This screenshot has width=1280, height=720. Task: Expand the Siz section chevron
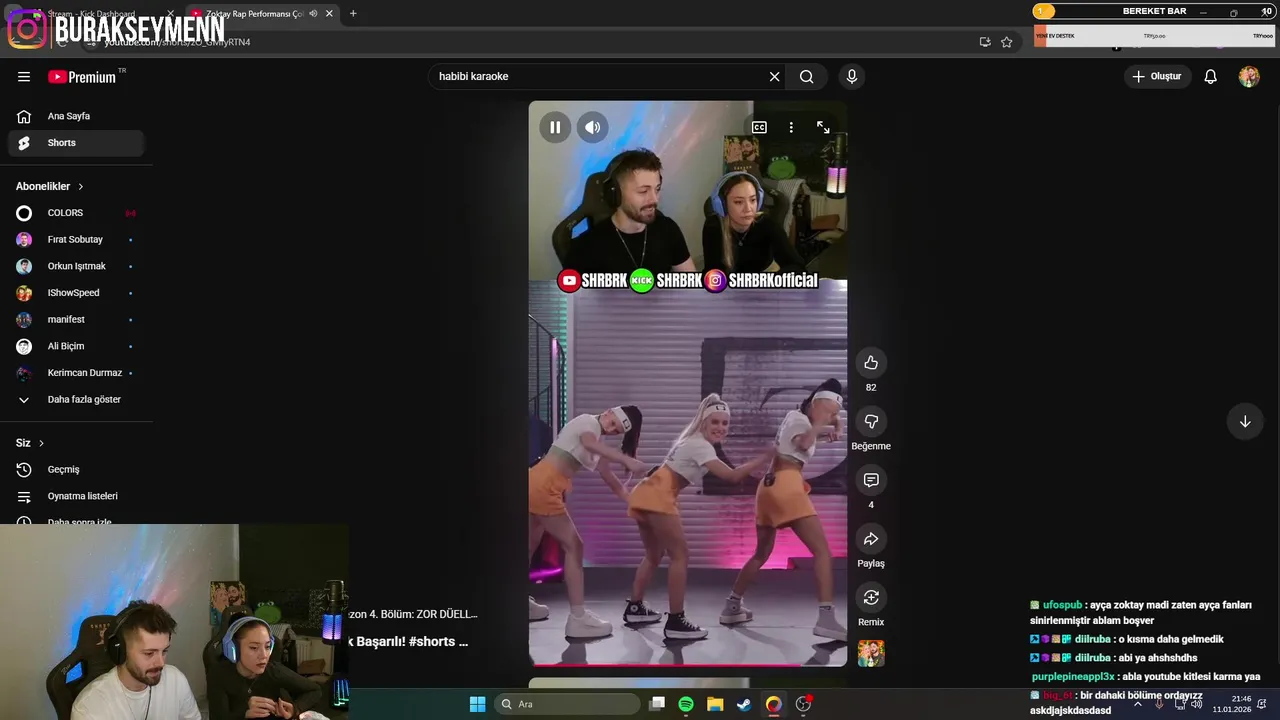[41, 443]
